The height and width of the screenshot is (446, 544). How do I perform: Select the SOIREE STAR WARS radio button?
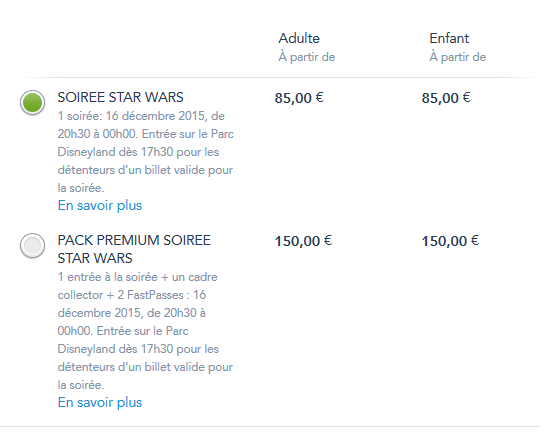[32, 102]
